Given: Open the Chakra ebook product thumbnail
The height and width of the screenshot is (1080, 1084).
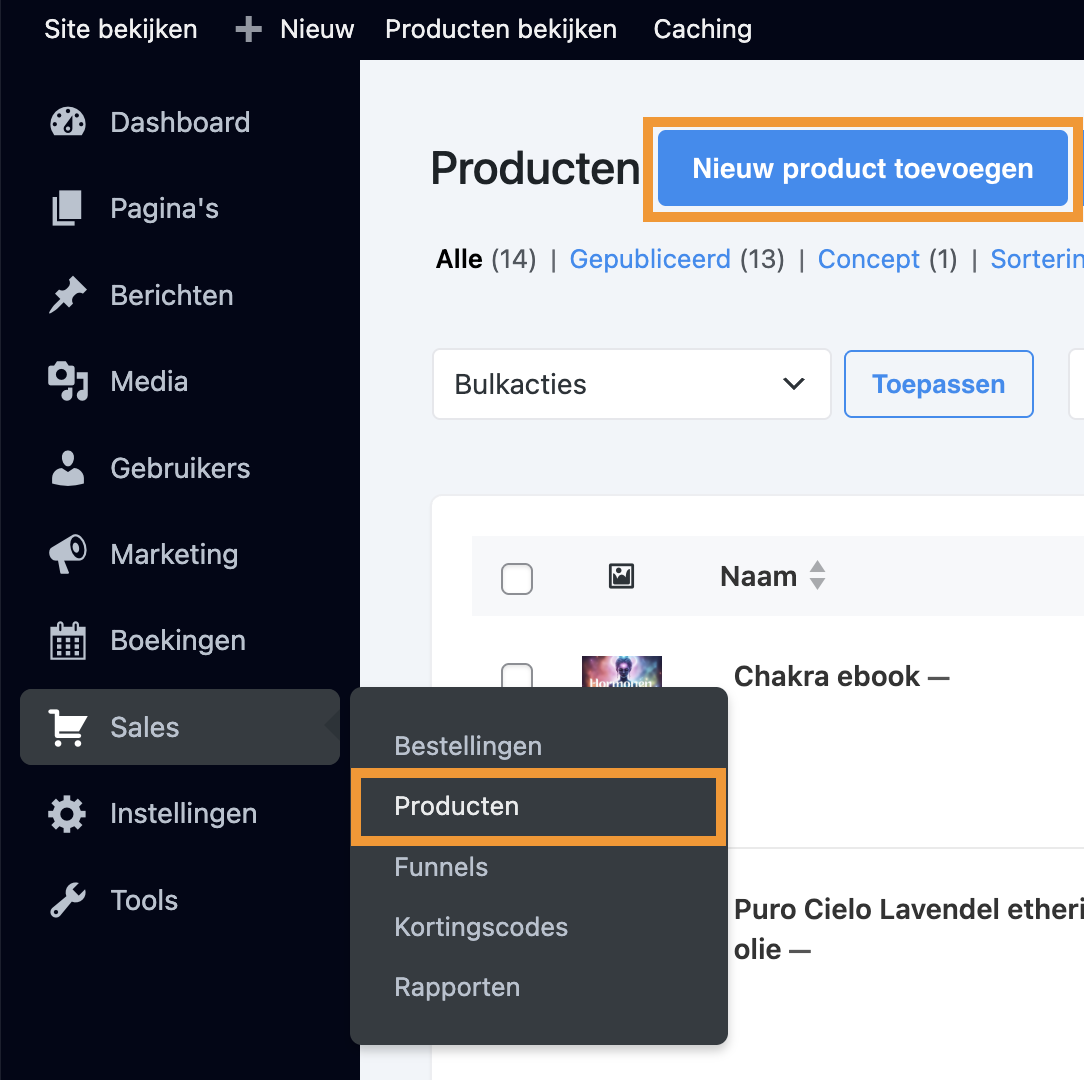Looking at the screenshot, I should click(x=622, y=673).
